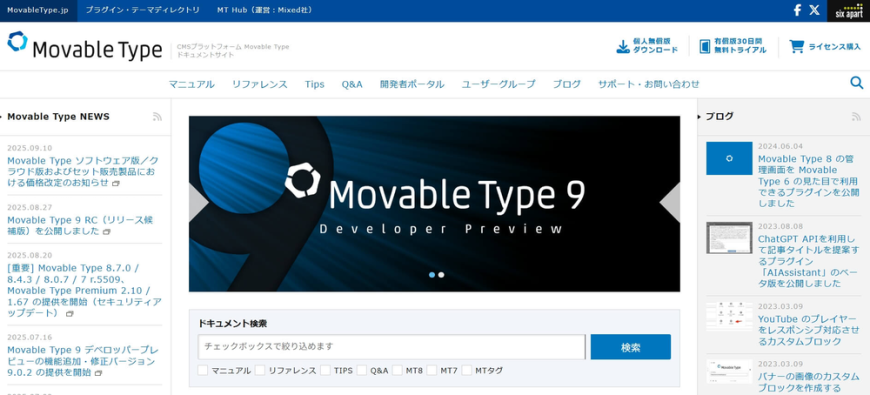Open the 開発者ポータル nav item
Viewport: 870px width, 395px height.
pos(412,84)
